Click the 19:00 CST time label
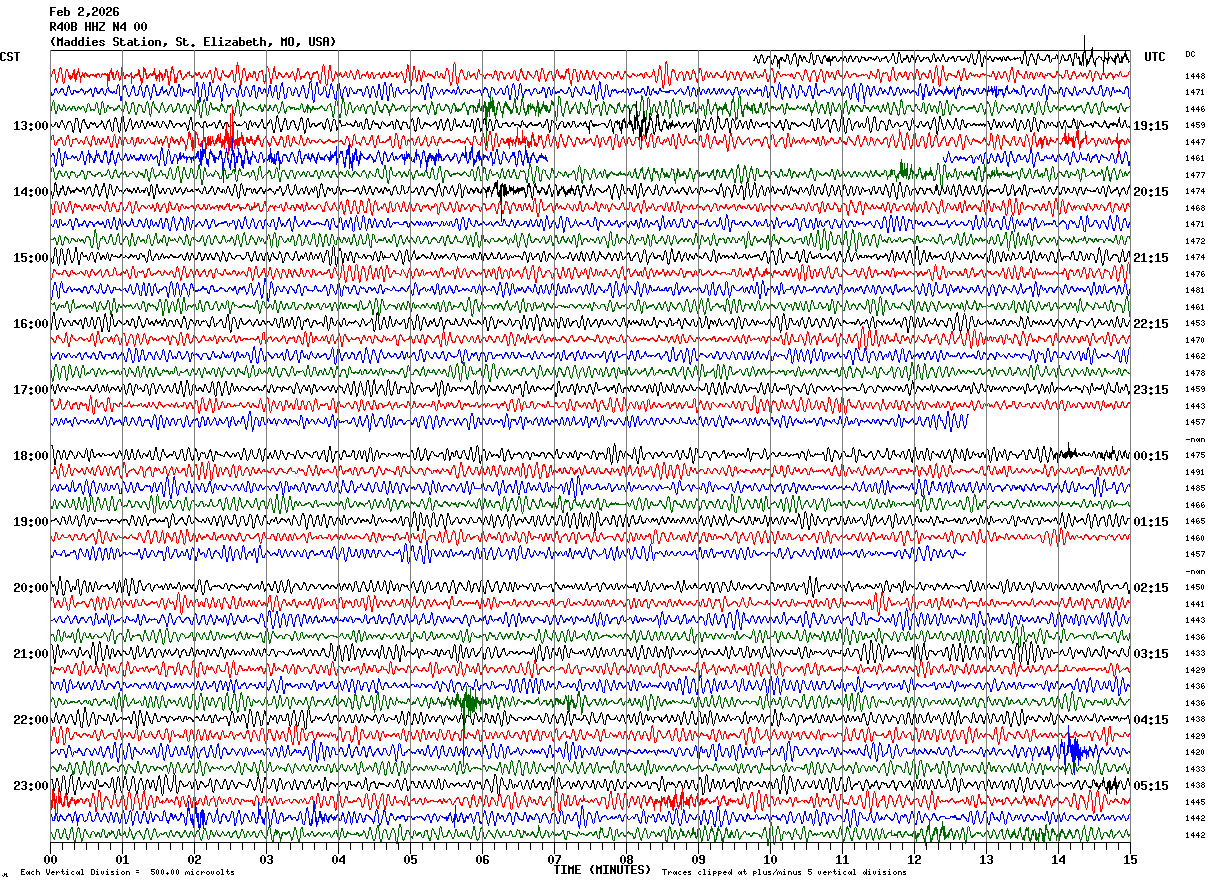The width and height of the screenshot is (1210, 886). 31,522
